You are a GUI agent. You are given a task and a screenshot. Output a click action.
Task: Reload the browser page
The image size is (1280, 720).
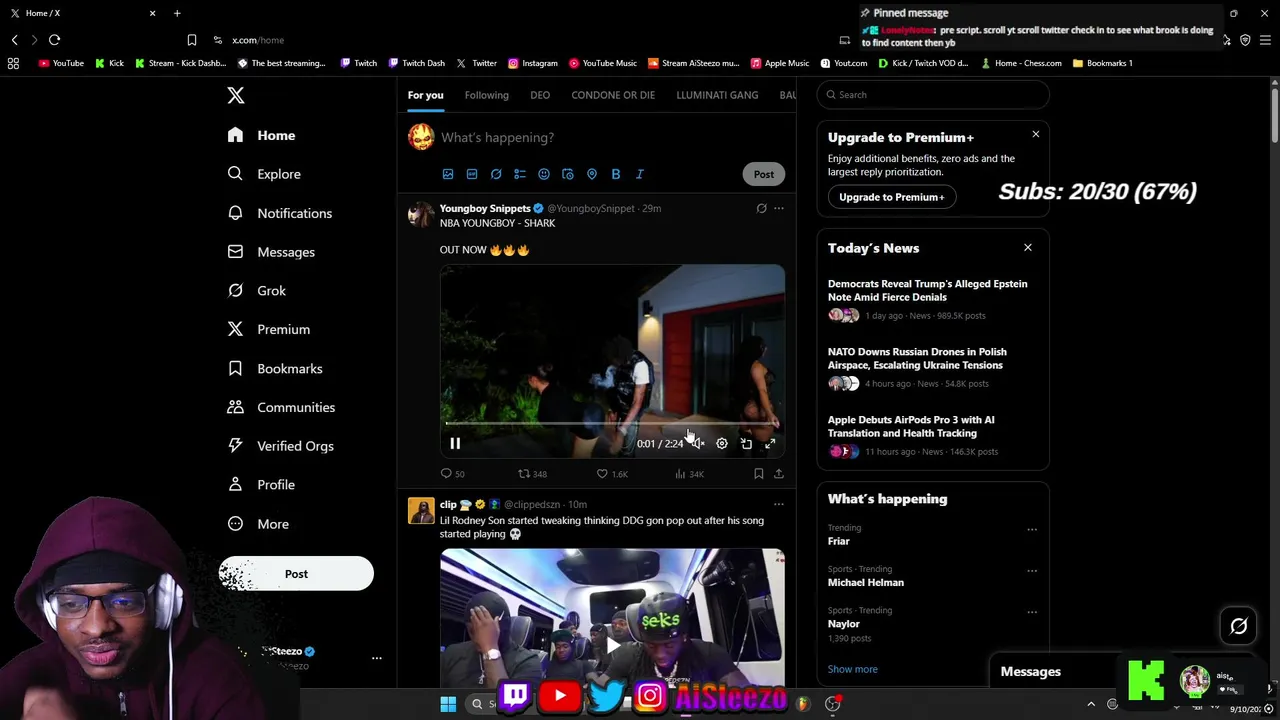point(54,40)
